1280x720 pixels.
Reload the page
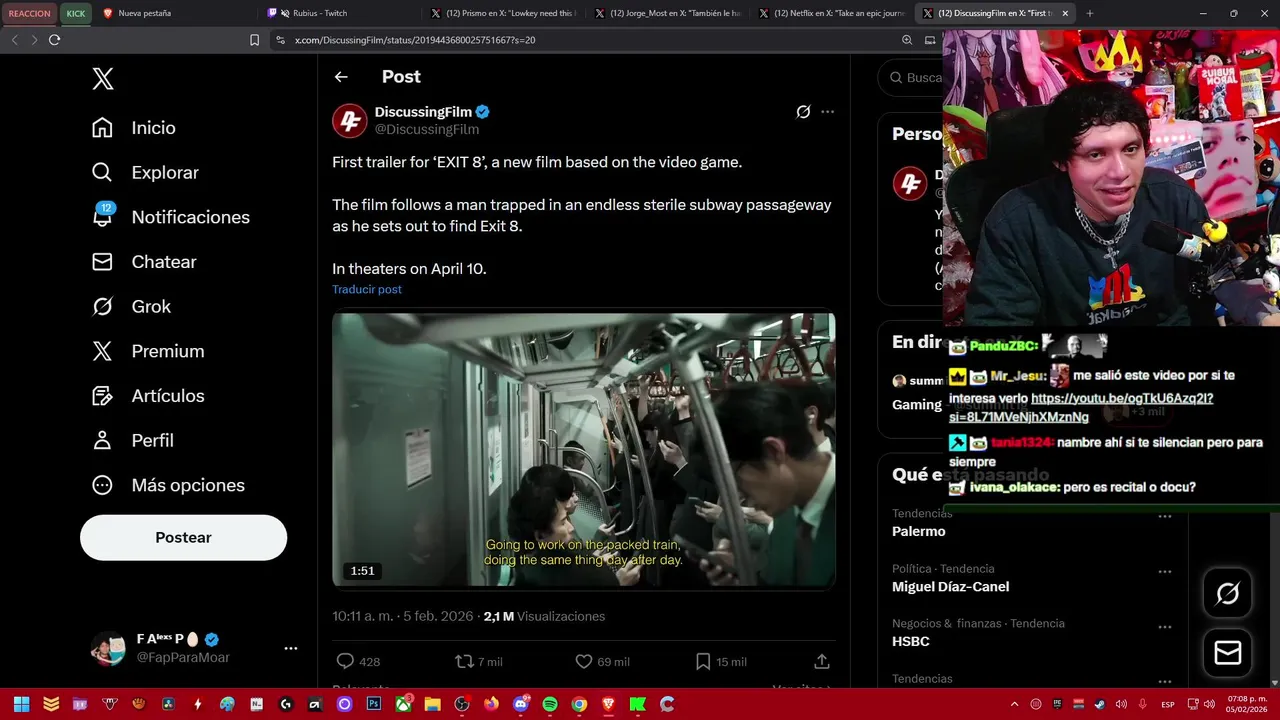pos(54,40)
